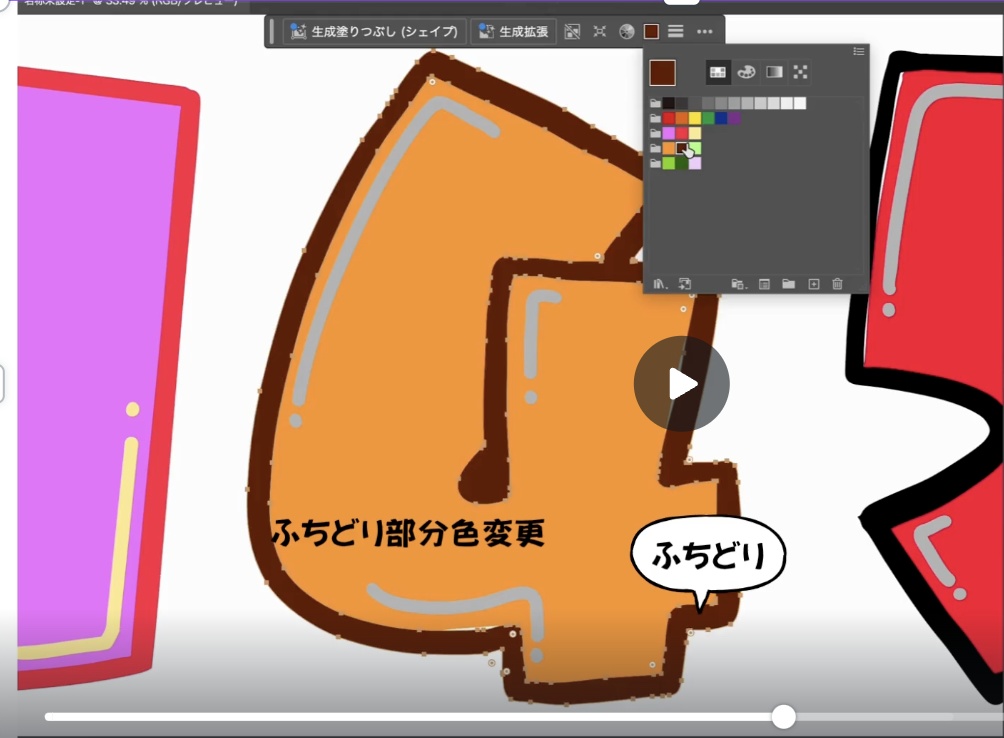Viewport: 1004px width, 738px height.
Task: Click the 生成塗りつぶし (シェイプ) button
Action: (373, 31)
